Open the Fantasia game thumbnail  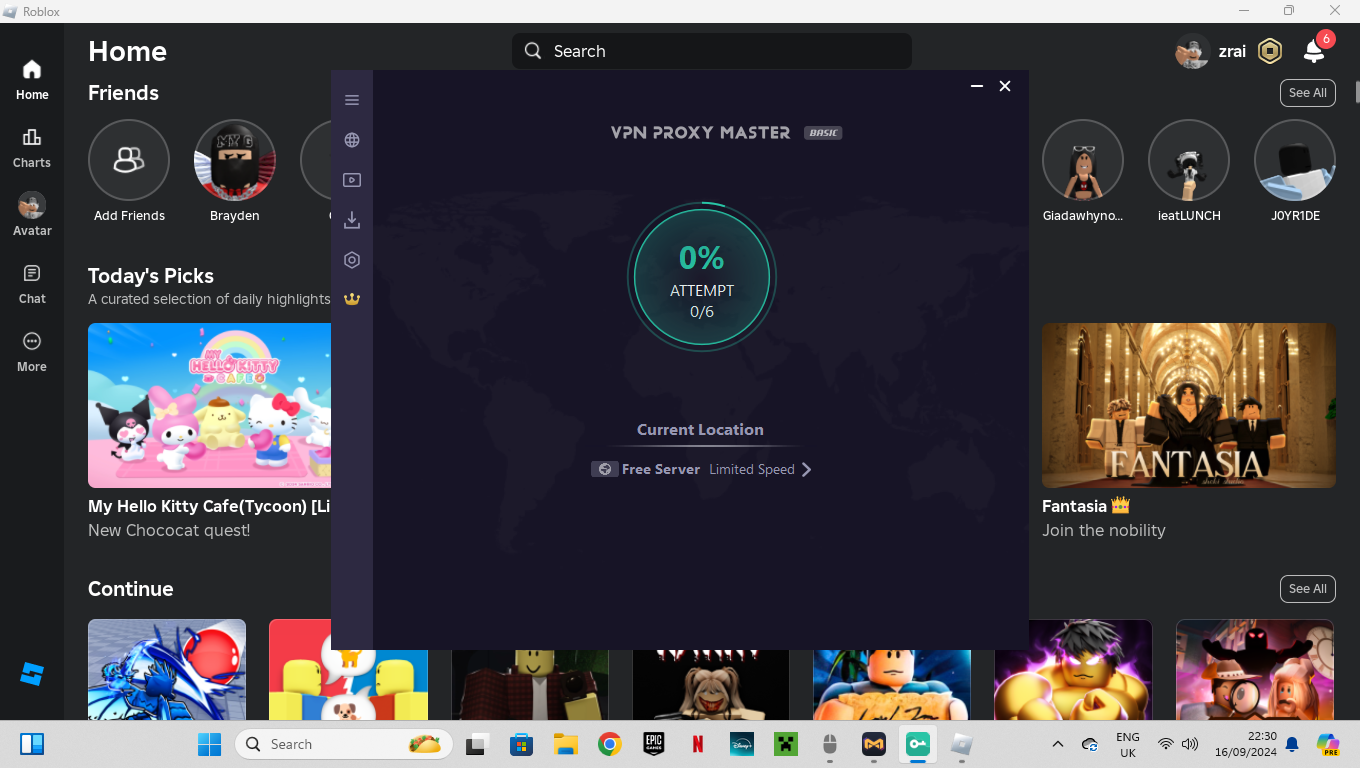point(1189,405)
